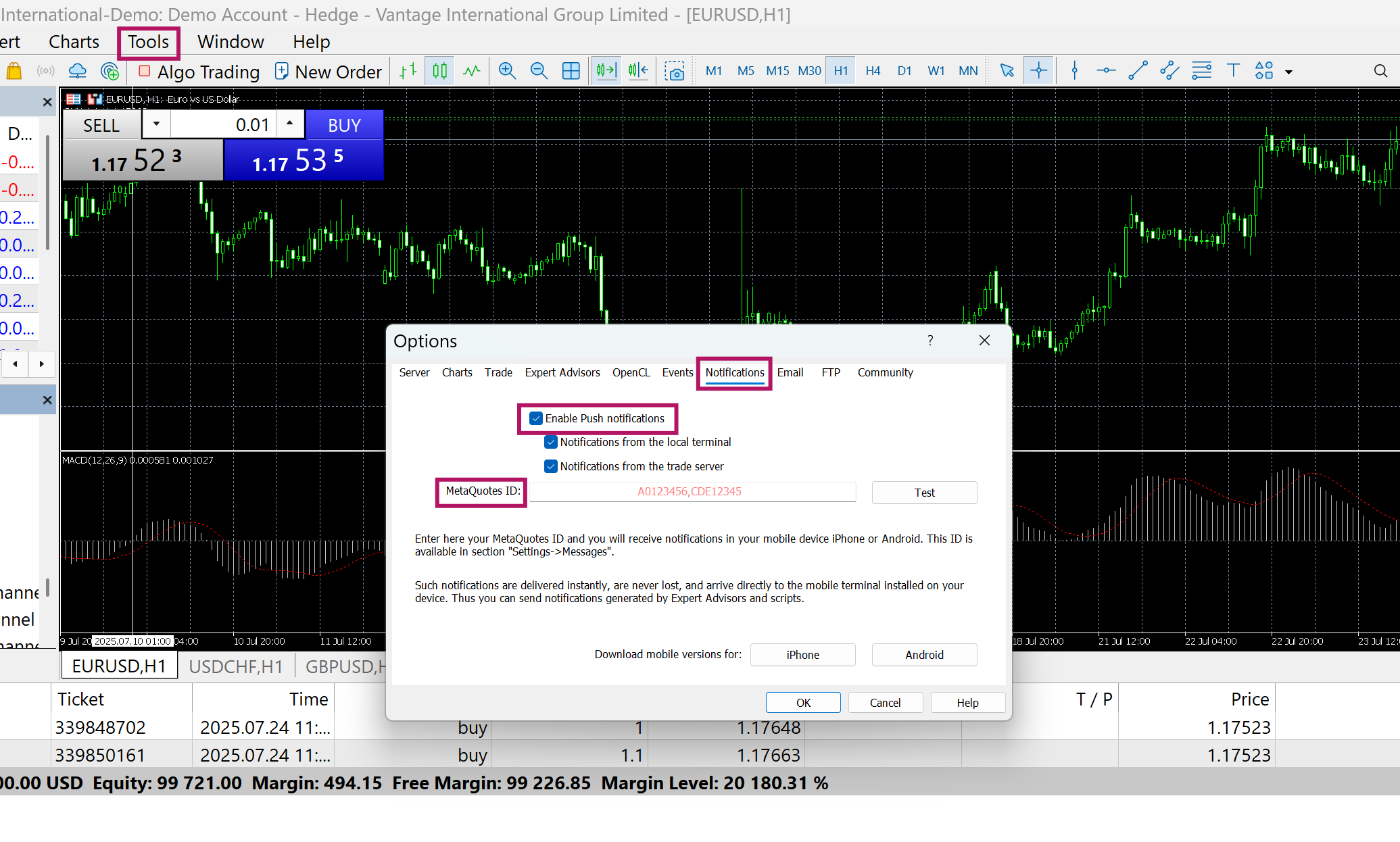Image resolution: width=1400 pixels, height=842 pixels.
Task: Open the Charts menu
Action: (74, 42)
